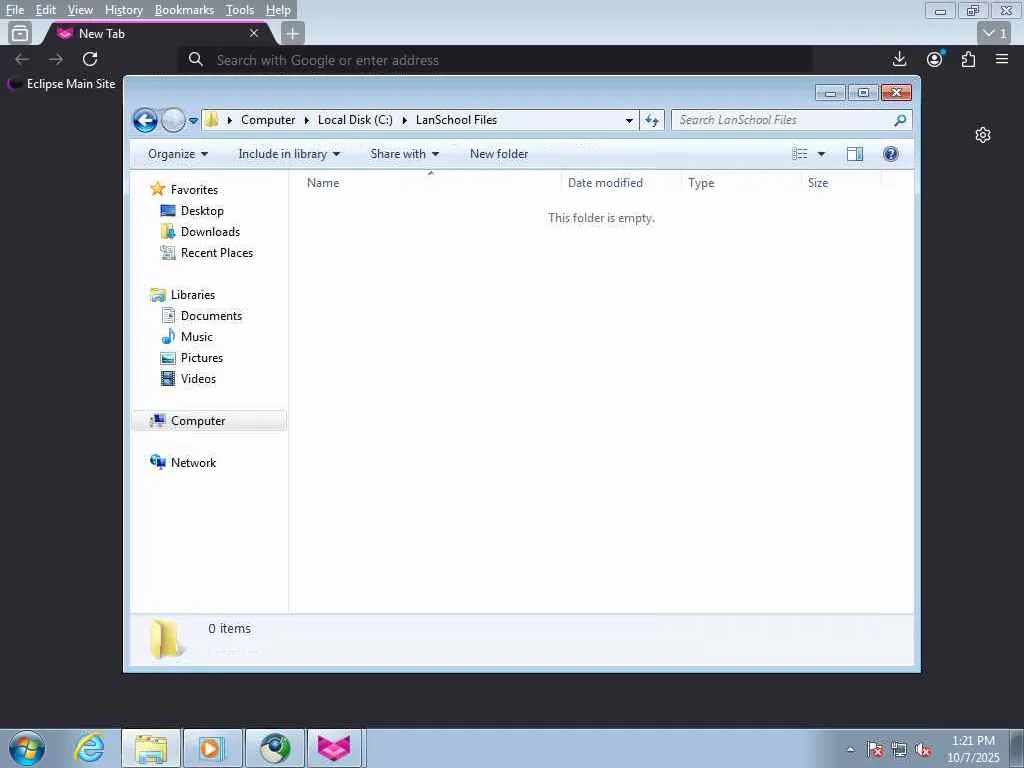This screenshot has width=1024, height=768.
Task: Open Desktop in the navigation pane
Action: pyautogui.click(x=202, y=211)
